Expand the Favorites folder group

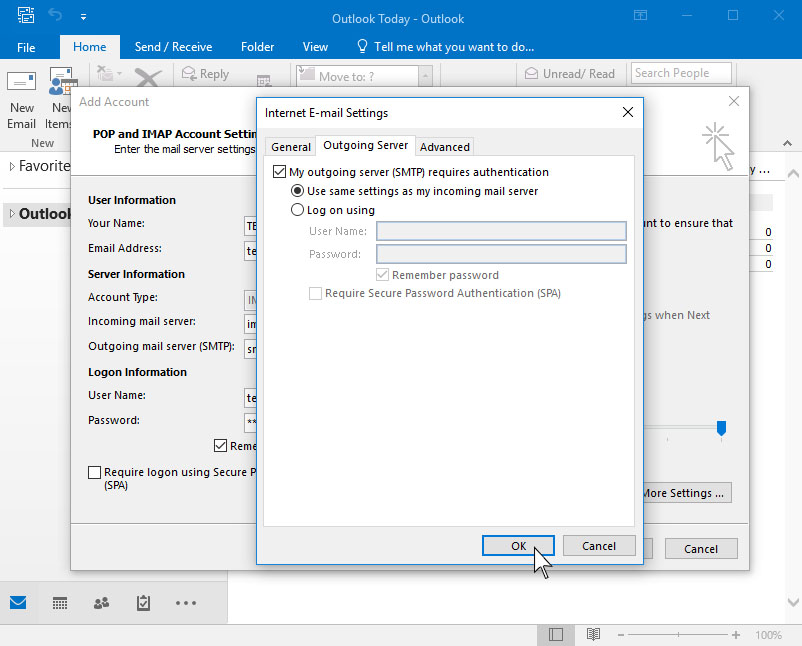coord(12,166)
